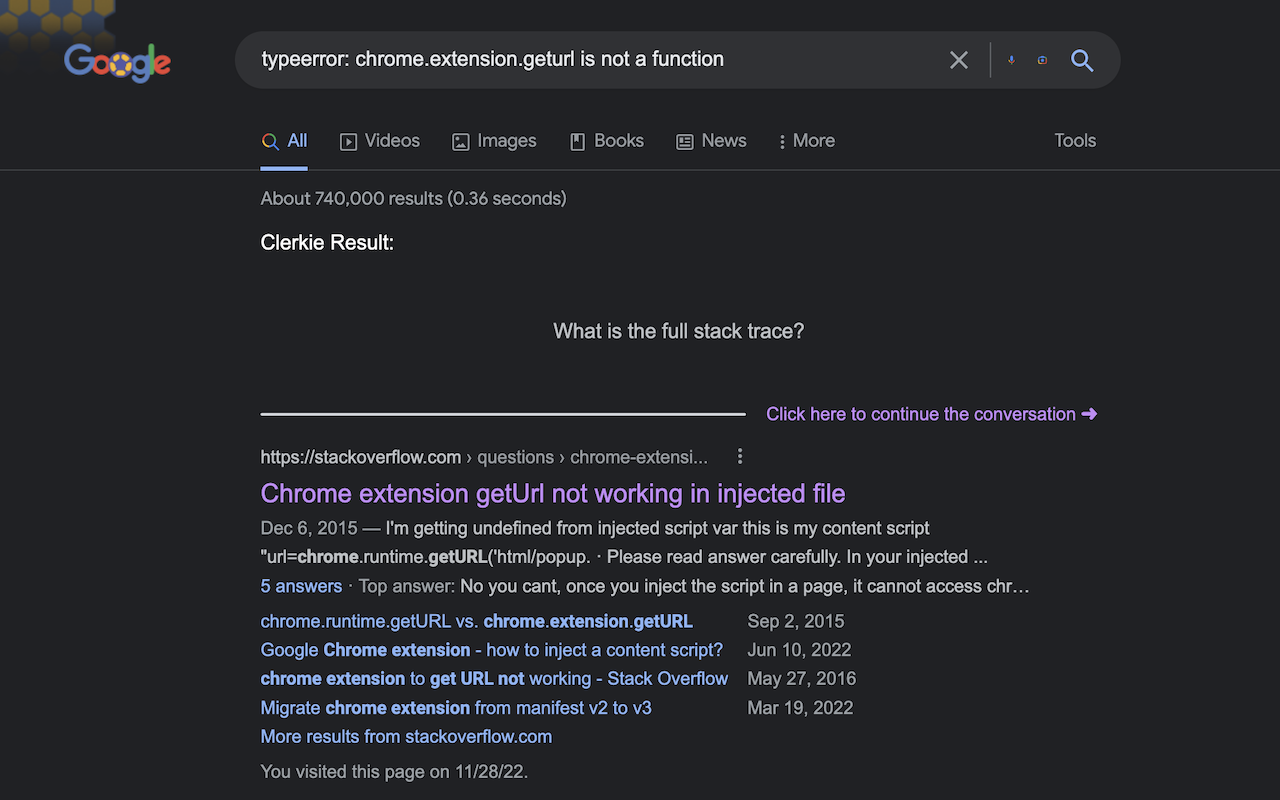This screenshot has height=800, width=1280.
Task: Switch to the Videos tab
Action: (x=380, y=141)
